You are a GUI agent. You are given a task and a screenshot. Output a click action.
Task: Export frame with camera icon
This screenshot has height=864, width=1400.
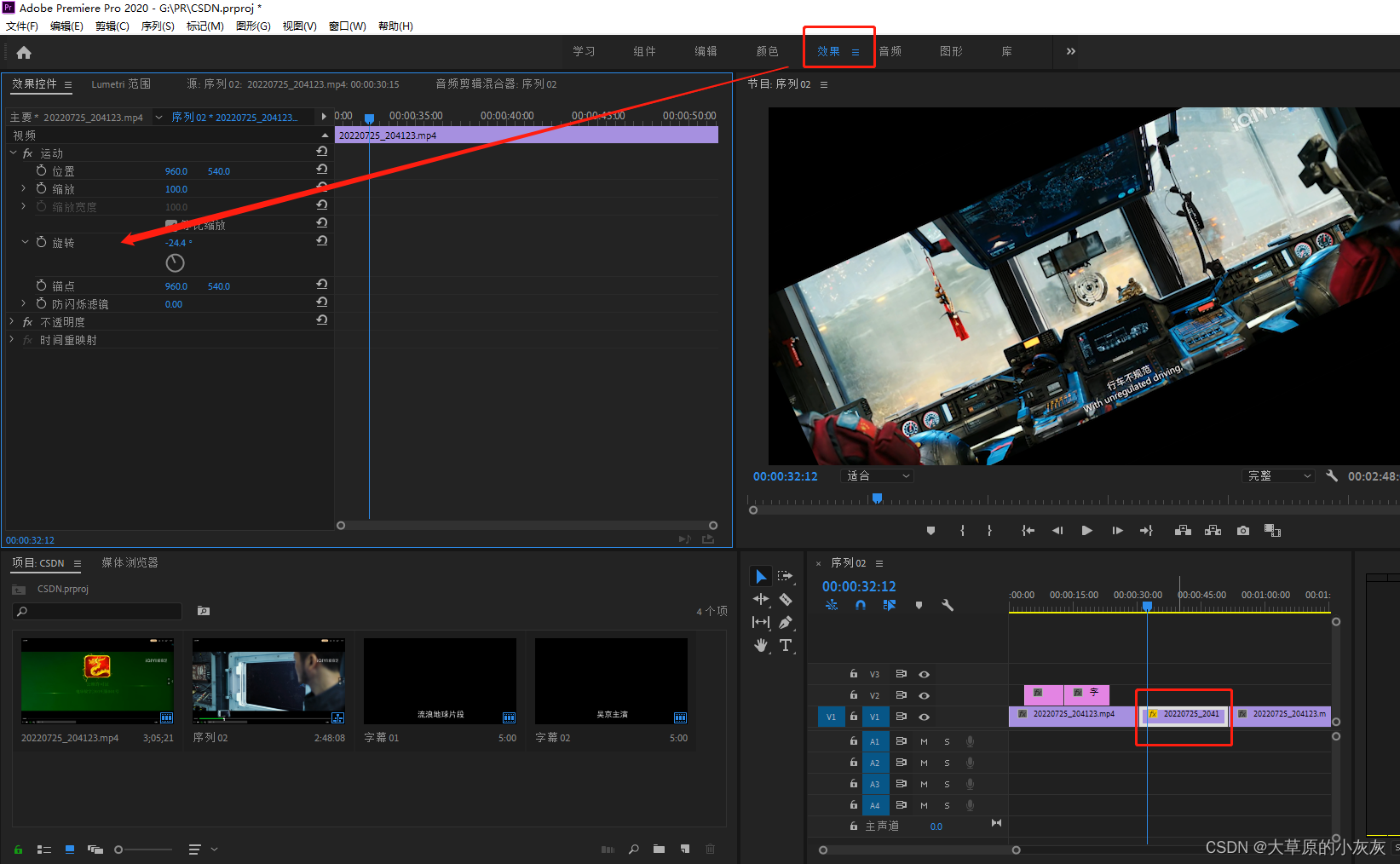pyautogui.click(x=1243, y=531)
